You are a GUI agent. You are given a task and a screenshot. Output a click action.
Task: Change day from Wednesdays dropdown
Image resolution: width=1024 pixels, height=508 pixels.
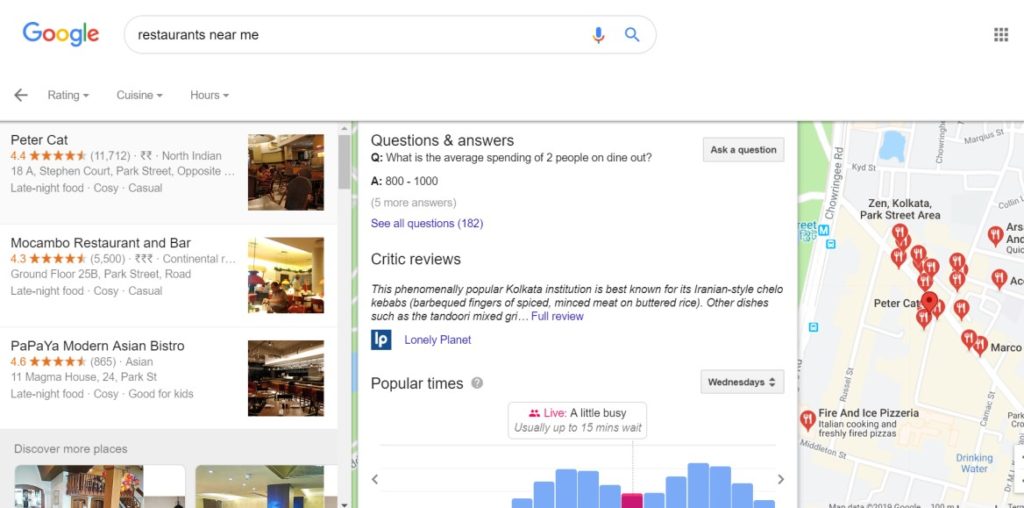(x=742, y=382)
